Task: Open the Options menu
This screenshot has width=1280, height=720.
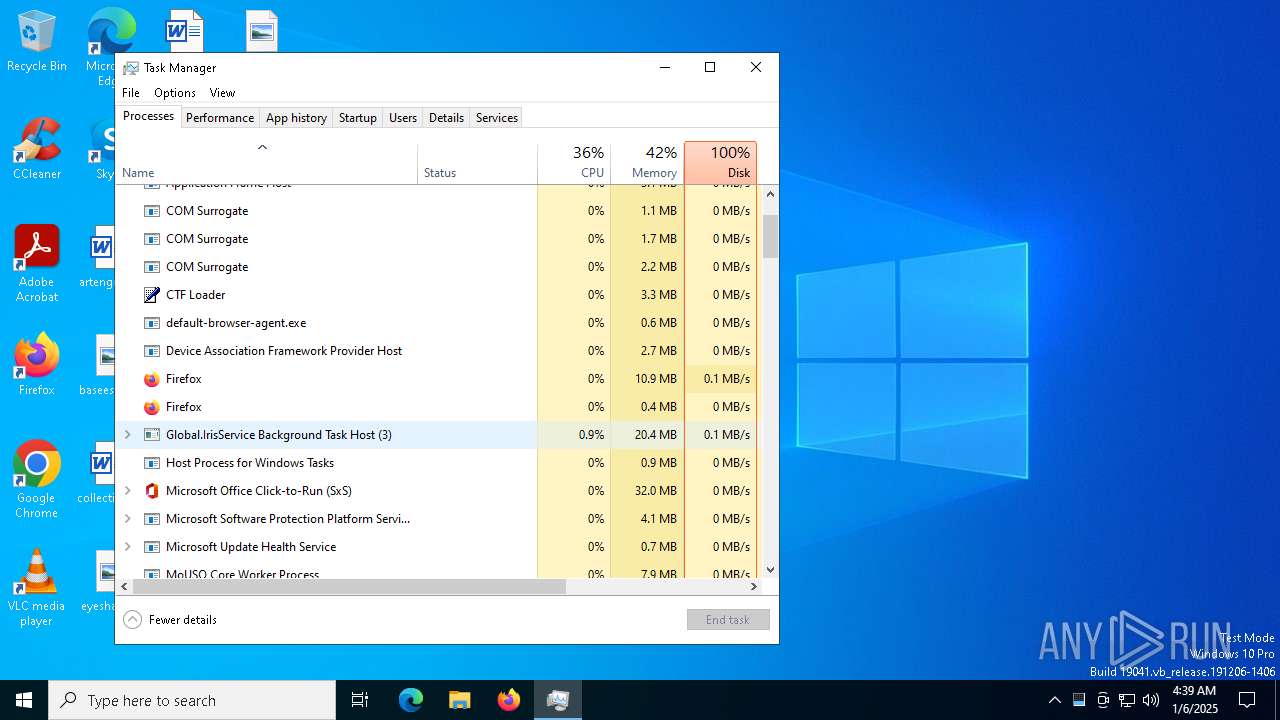Action: click(175, 93)
